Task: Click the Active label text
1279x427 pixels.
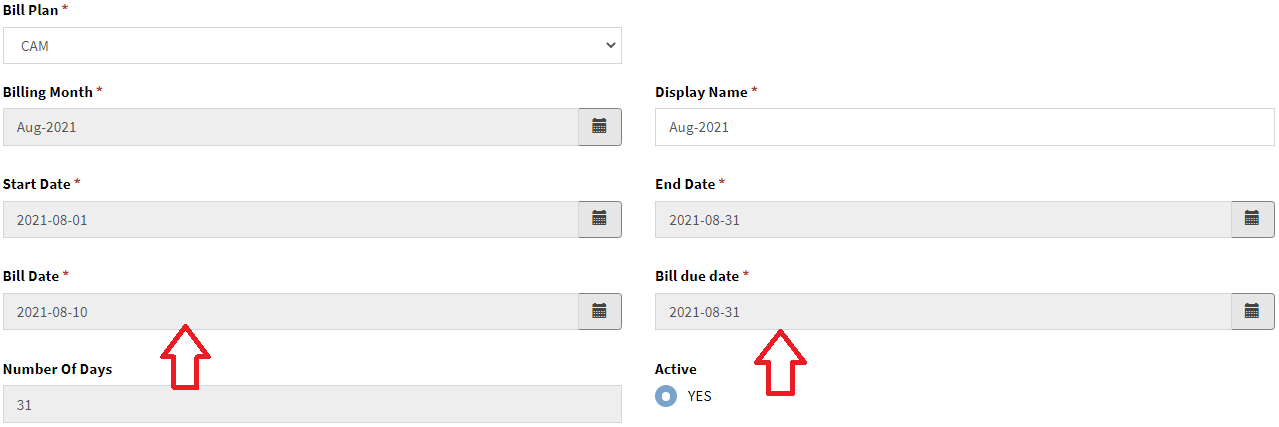Action: [675, 369]
